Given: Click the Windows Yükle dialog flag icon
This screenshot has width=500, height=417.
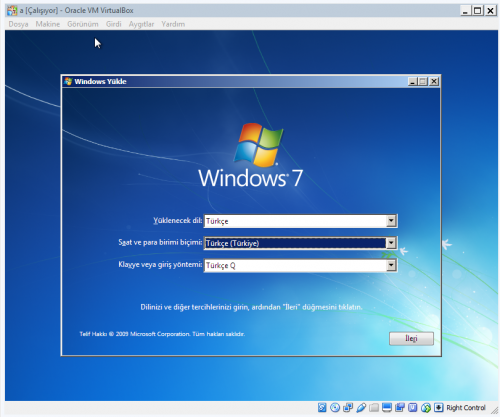Looking at the screenshot, I should (68, 81).
